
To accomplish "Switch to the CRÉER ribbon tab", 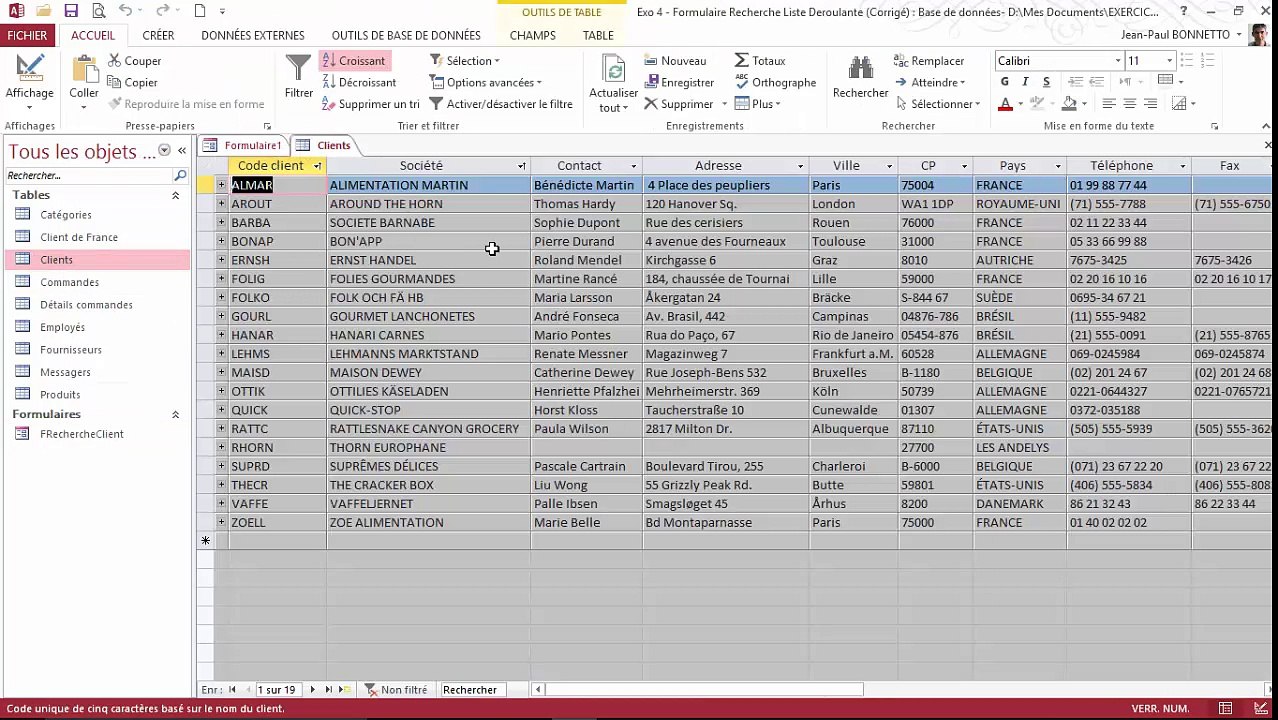I will tap(158, 35).
